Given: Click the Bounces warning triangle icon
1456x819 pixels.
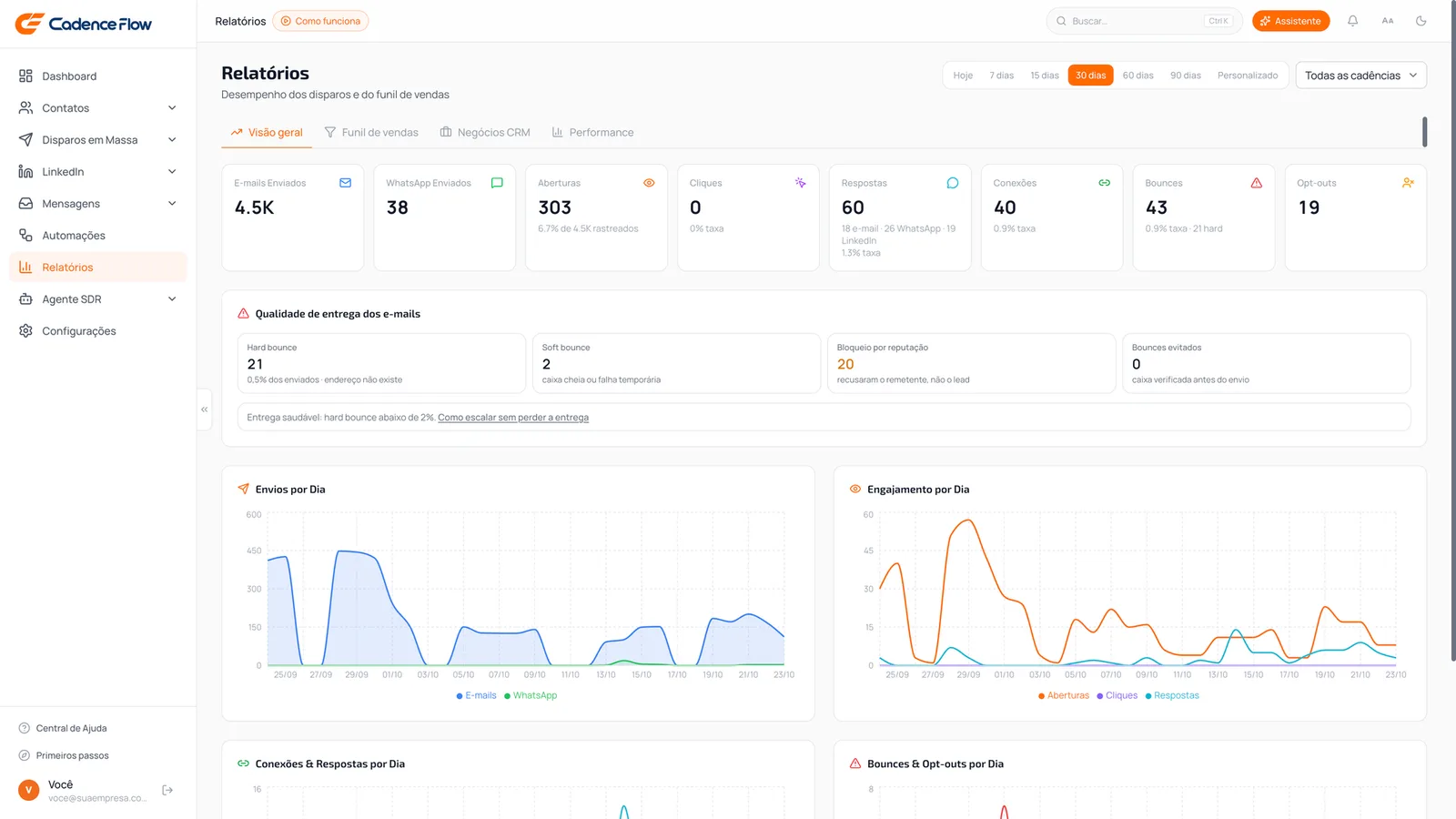Looking at the screenshot, I should point(1257,183).
